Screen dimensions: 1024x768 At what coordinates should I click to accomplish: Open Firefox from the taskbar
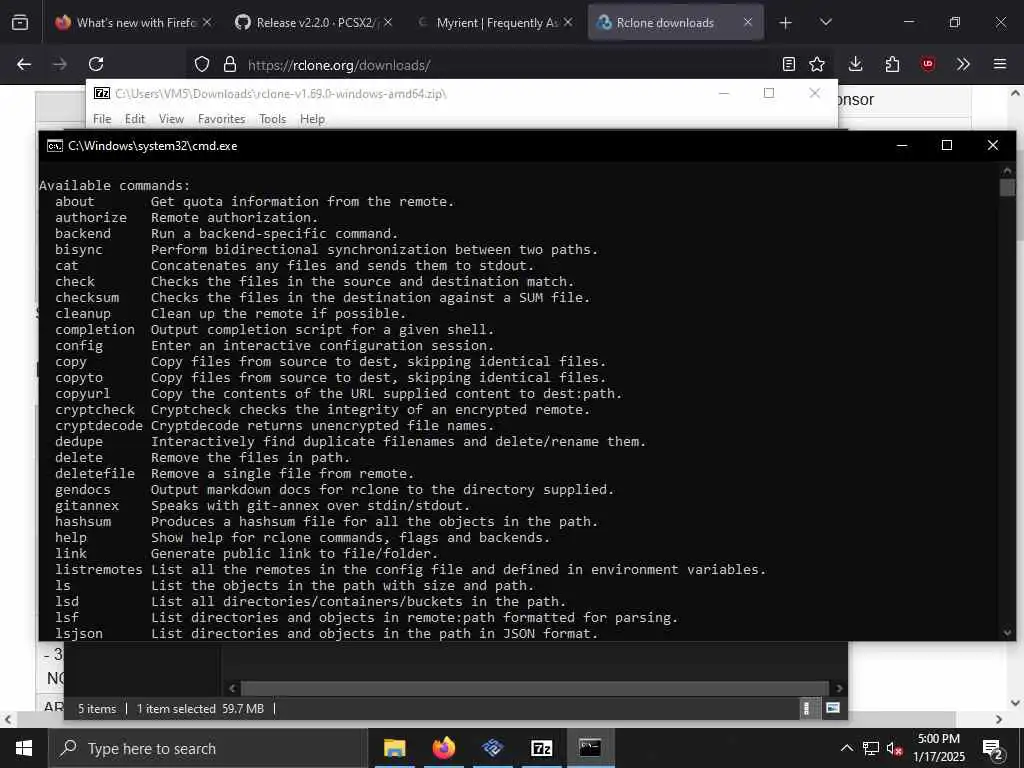coord(443,748)
